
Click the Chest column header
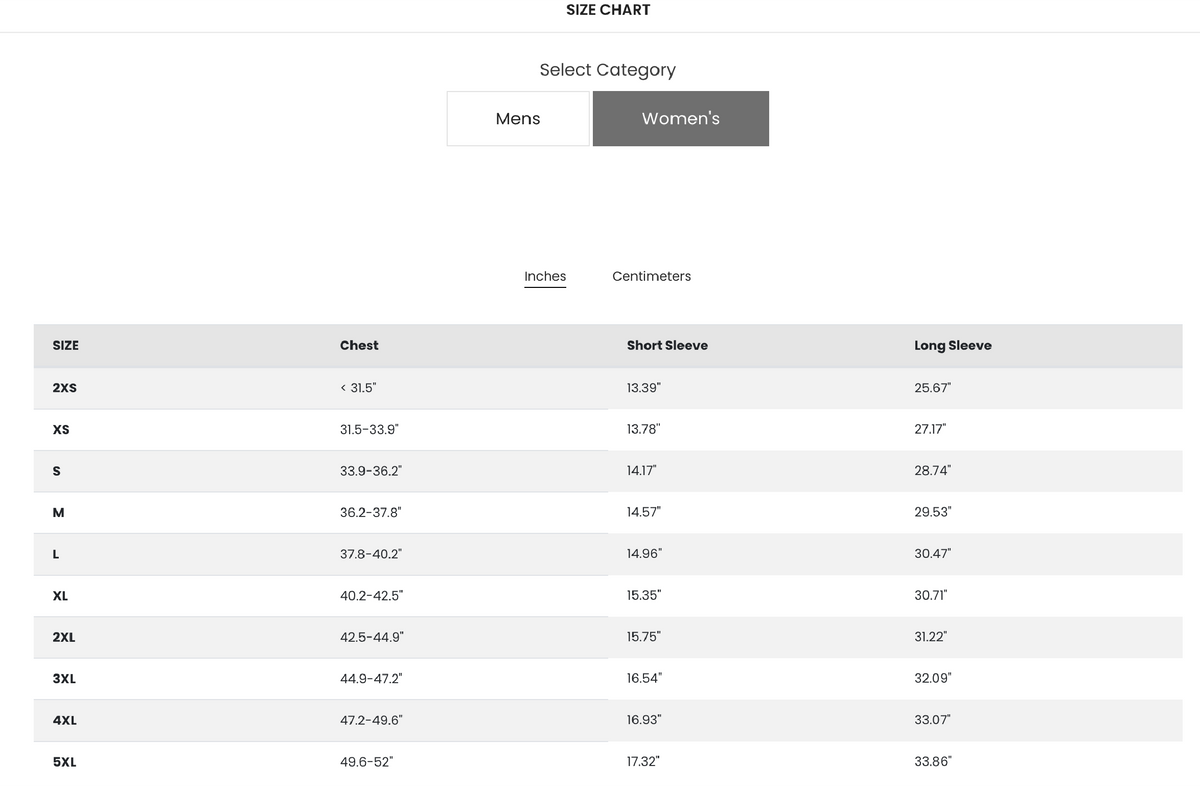tap(359, 345)
